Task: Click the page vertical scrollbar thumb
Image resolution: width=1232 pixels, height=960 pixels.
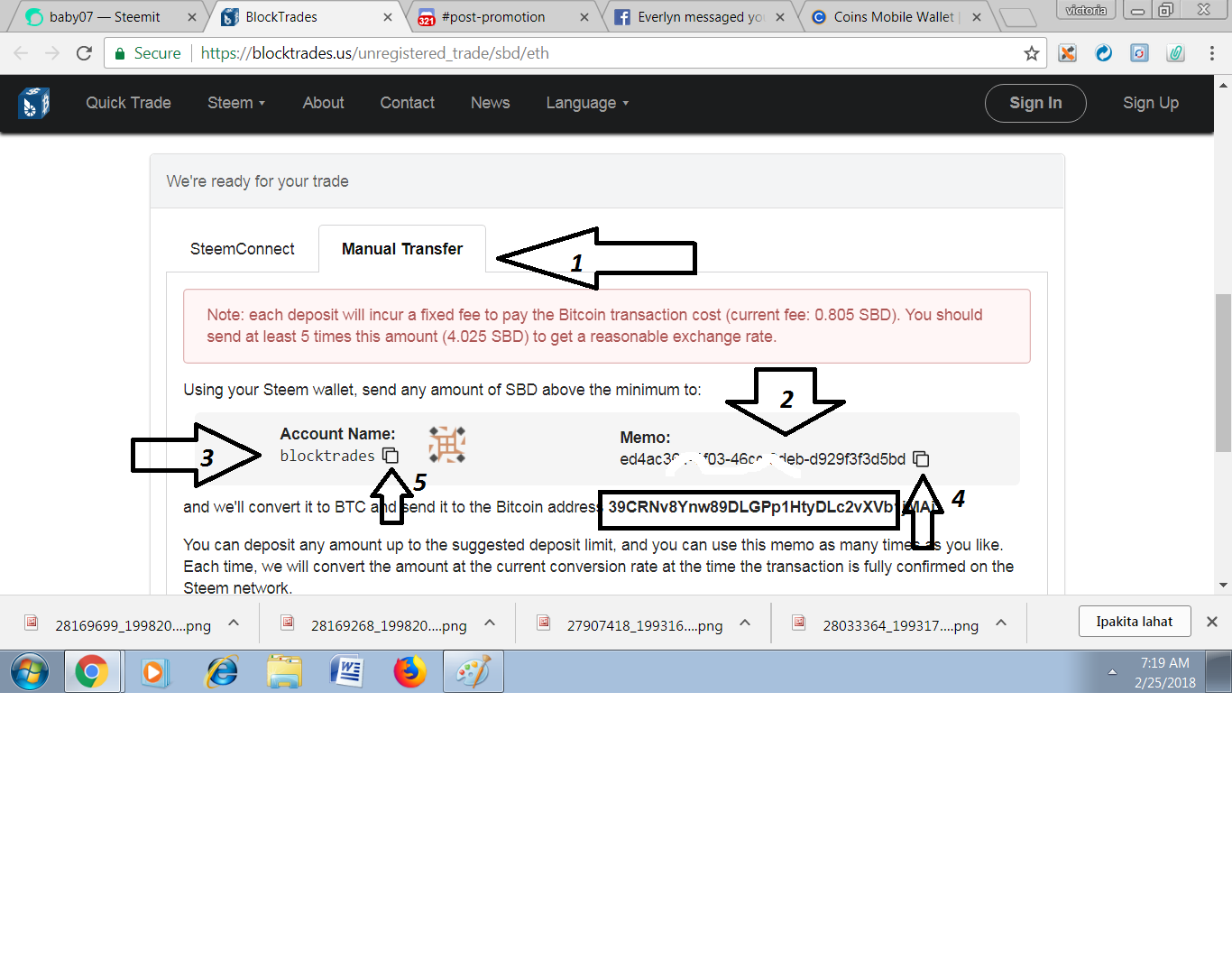Action: pos(1223,372)
